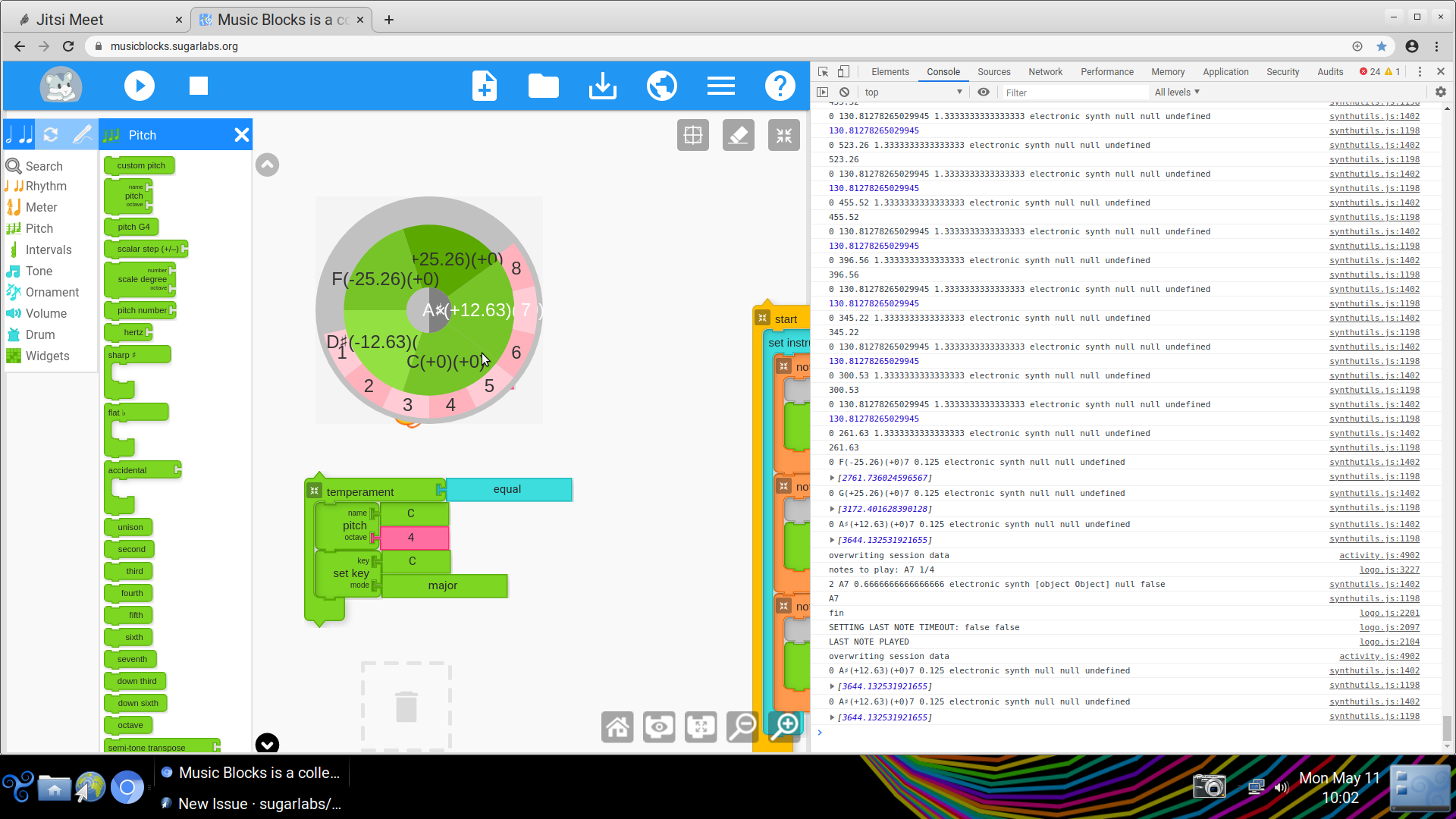
Task: Click the major mode value block
Action: tap(444, 586)
